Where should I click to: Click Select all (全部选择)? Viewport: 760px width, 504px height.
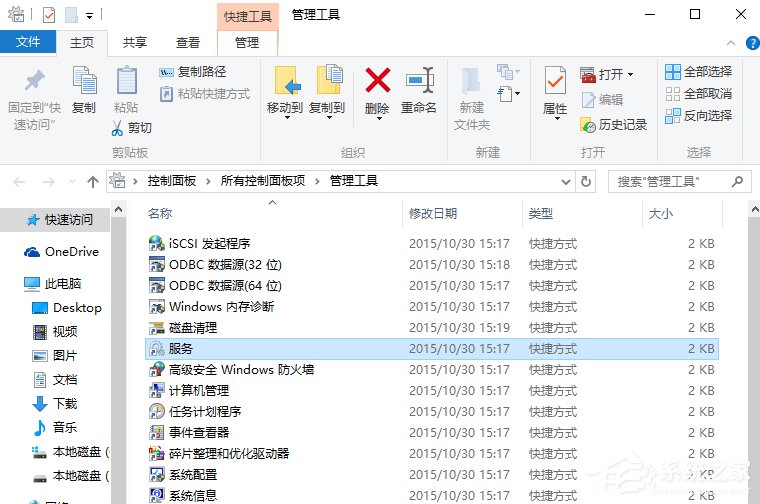(x=698, y=72)
